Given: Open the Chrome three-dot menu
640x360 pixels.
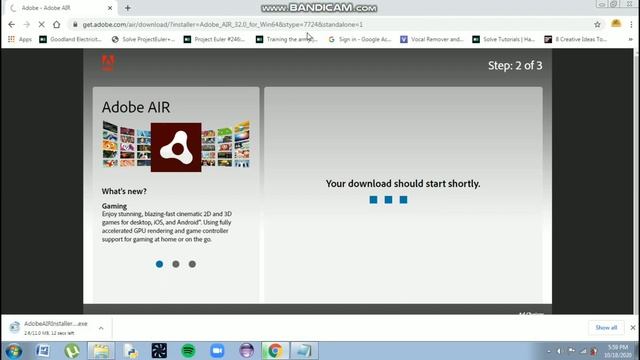Looking at the screenshot, I should coord(631,24).
